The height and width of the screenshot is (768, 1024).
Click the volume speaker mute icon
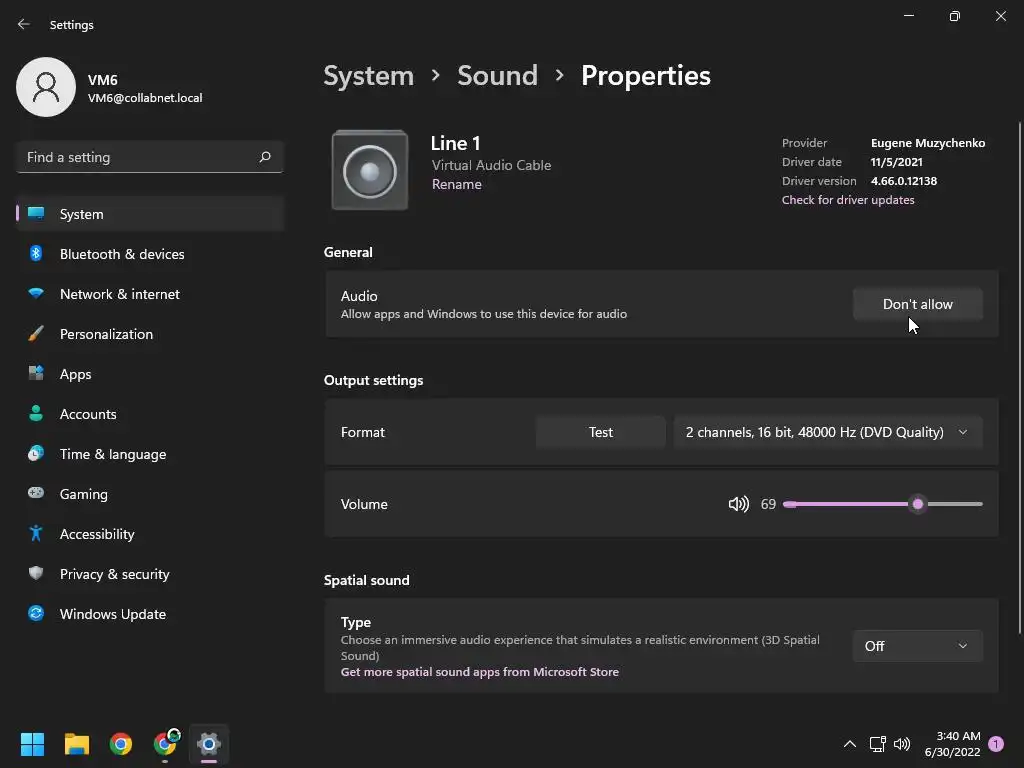click(x=738, y=504)
